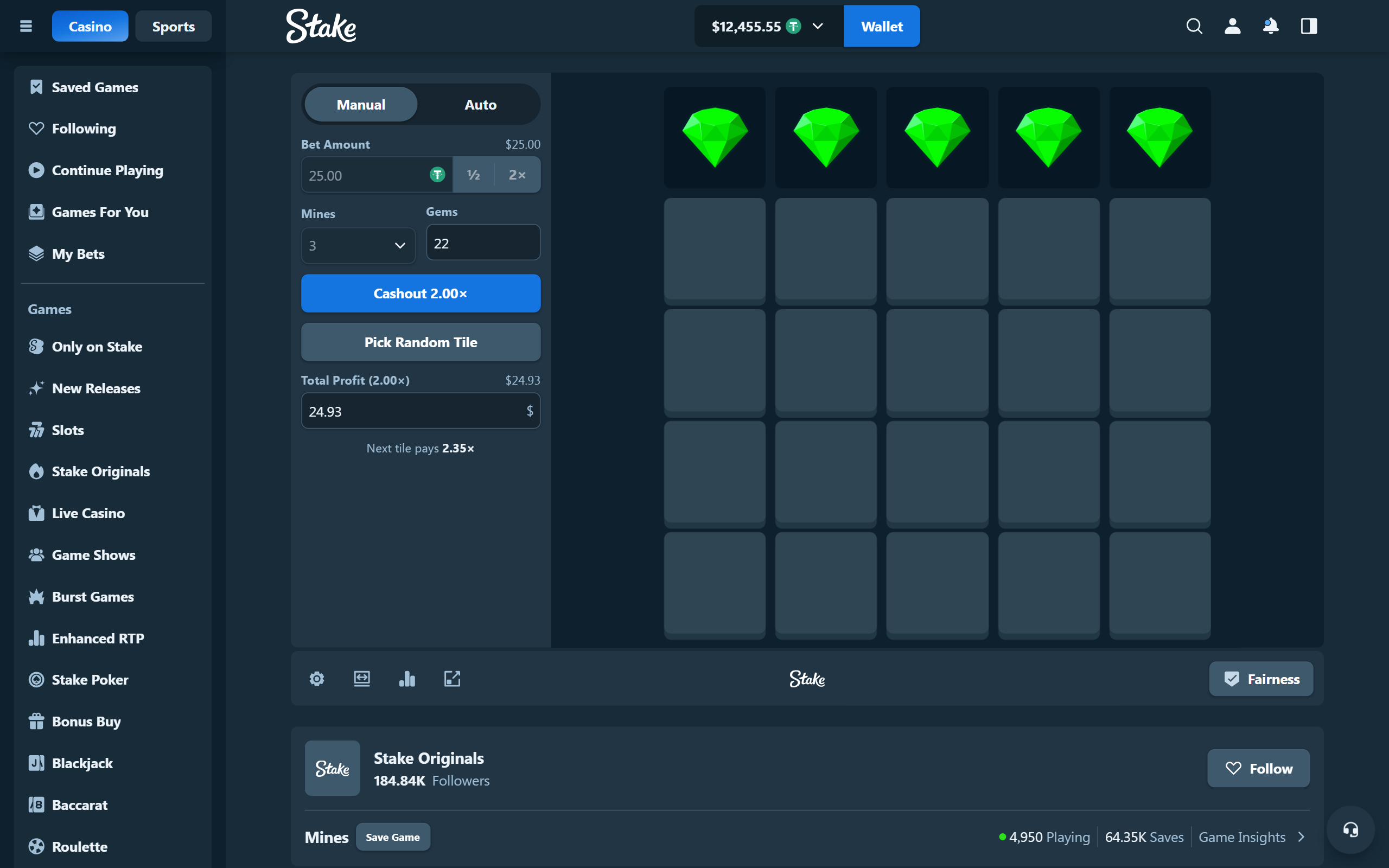Screen dimensions: 1389x868
Task: Toggle the right sidebar panel icon
Action: pos(1309,27)
